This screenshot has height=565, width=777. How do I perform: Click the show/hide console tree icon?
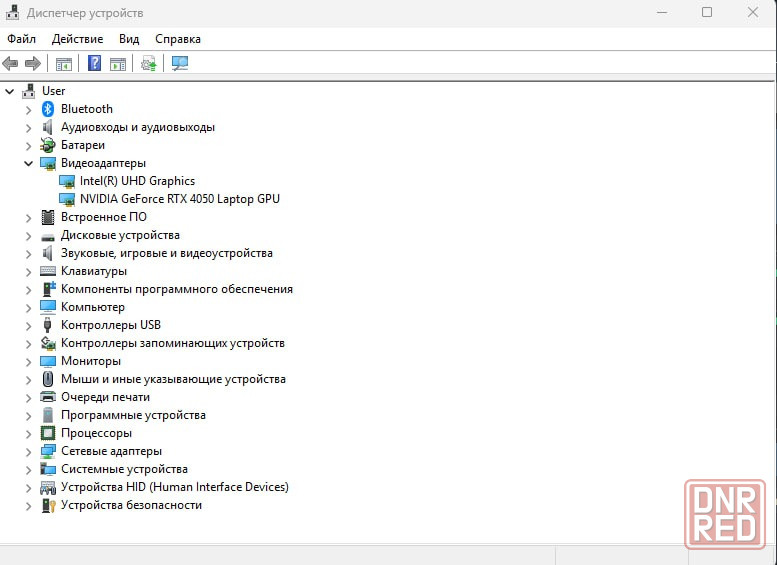tap(64, 64)
